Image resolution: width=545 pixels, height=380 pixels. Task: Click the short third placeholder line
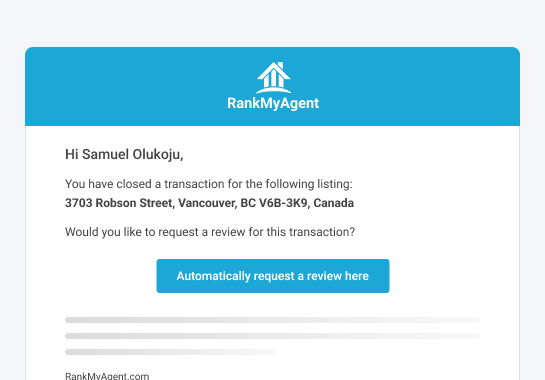170,352
